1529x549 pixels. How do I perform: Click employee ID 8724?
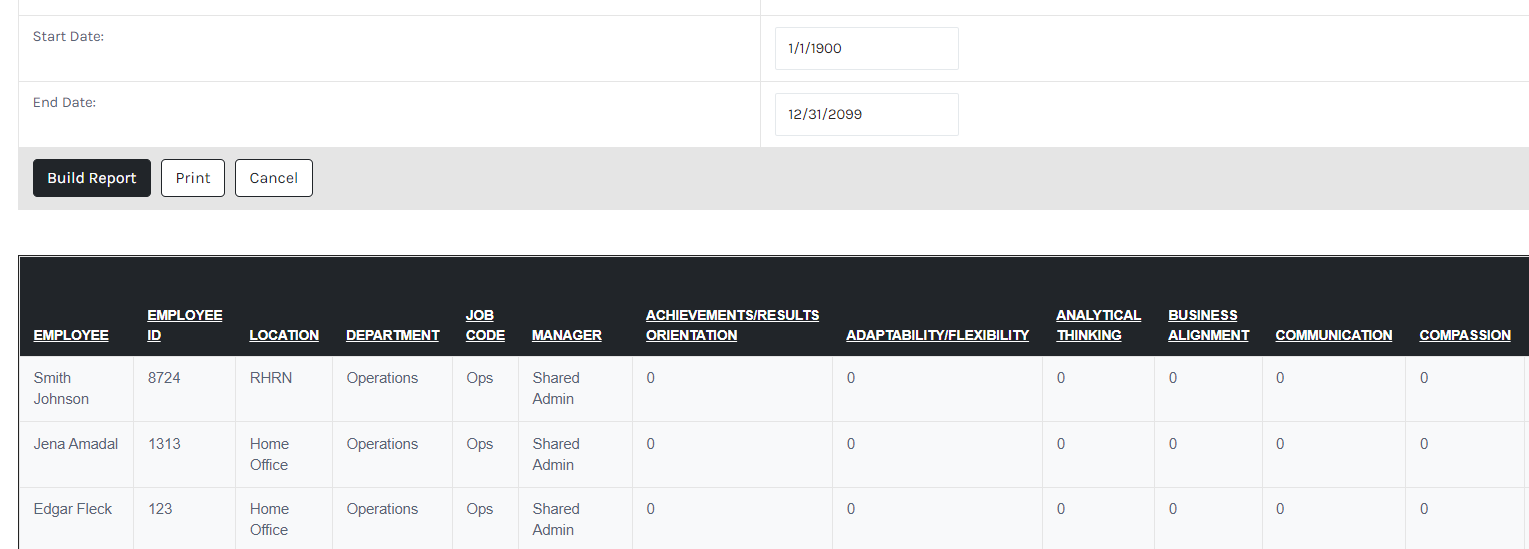164,378
